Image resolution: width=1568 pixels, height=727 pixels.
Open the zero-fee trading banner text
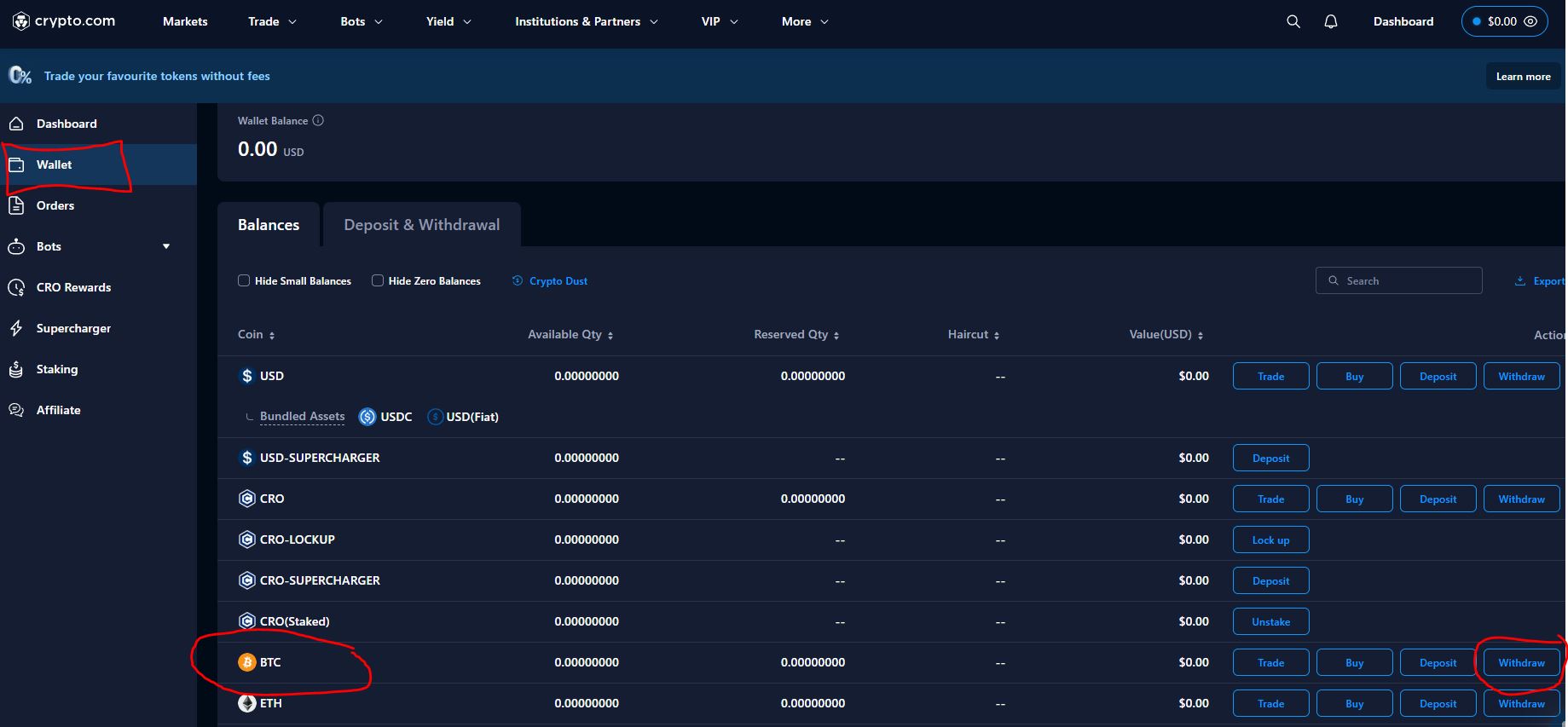click(x=157, y=76)
